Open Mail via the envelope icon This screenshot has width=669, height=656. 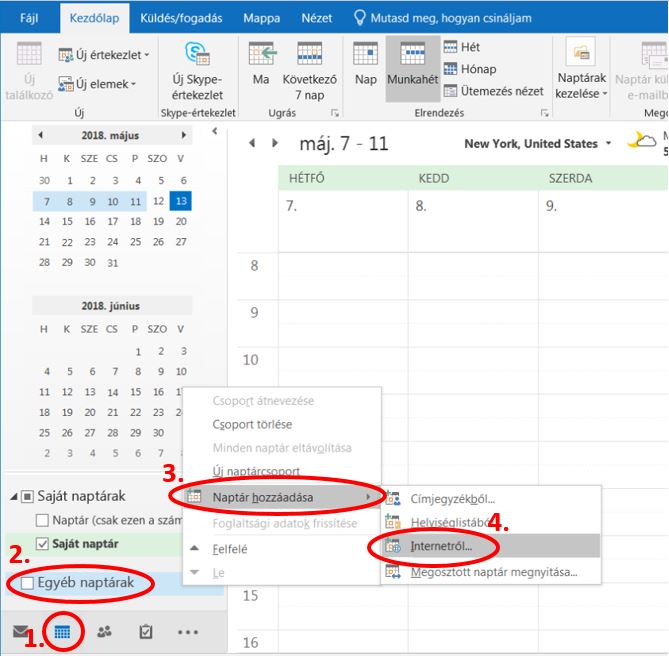(x=20, y=632)
